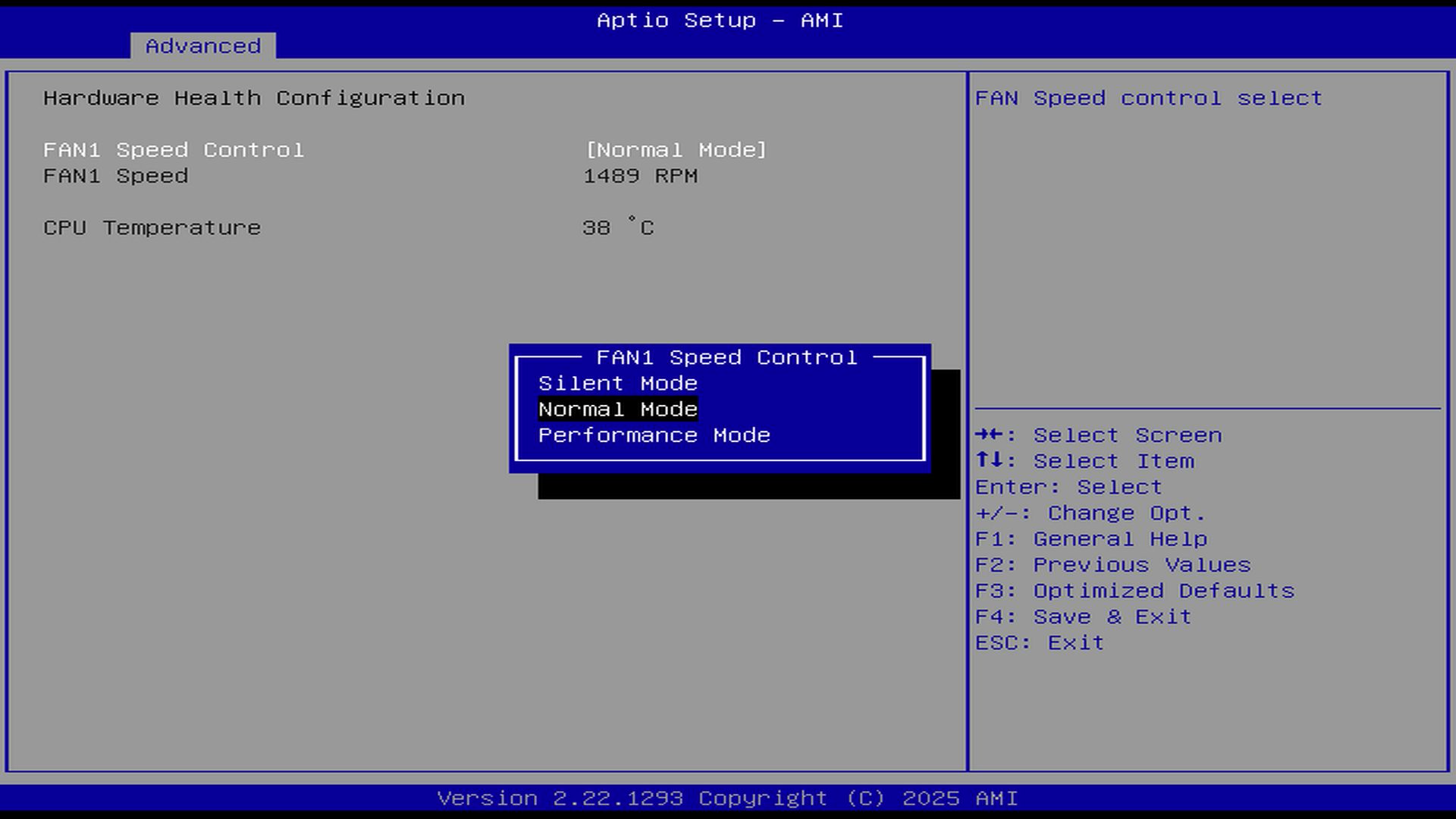Open the Advanced tab
Screen dimensions: 1456x819
coord(202,46)
